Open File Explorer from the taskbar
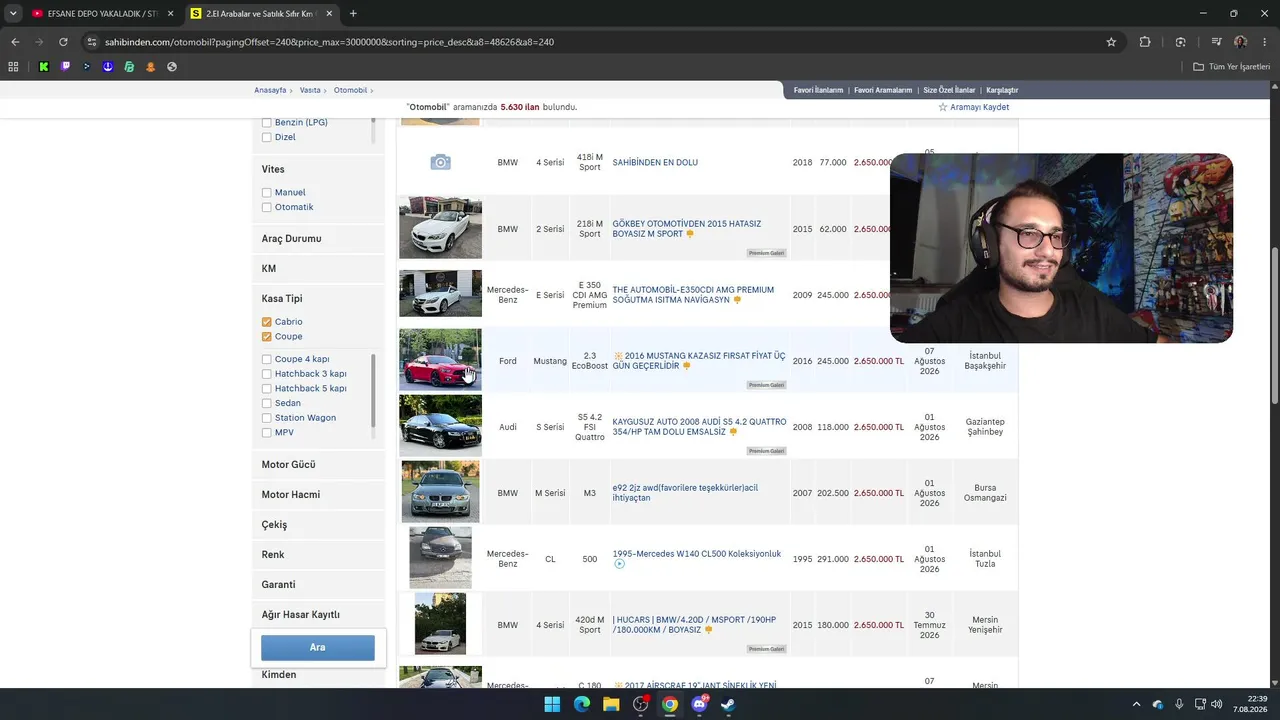The image size is (1280, 720). pos(611,704)
